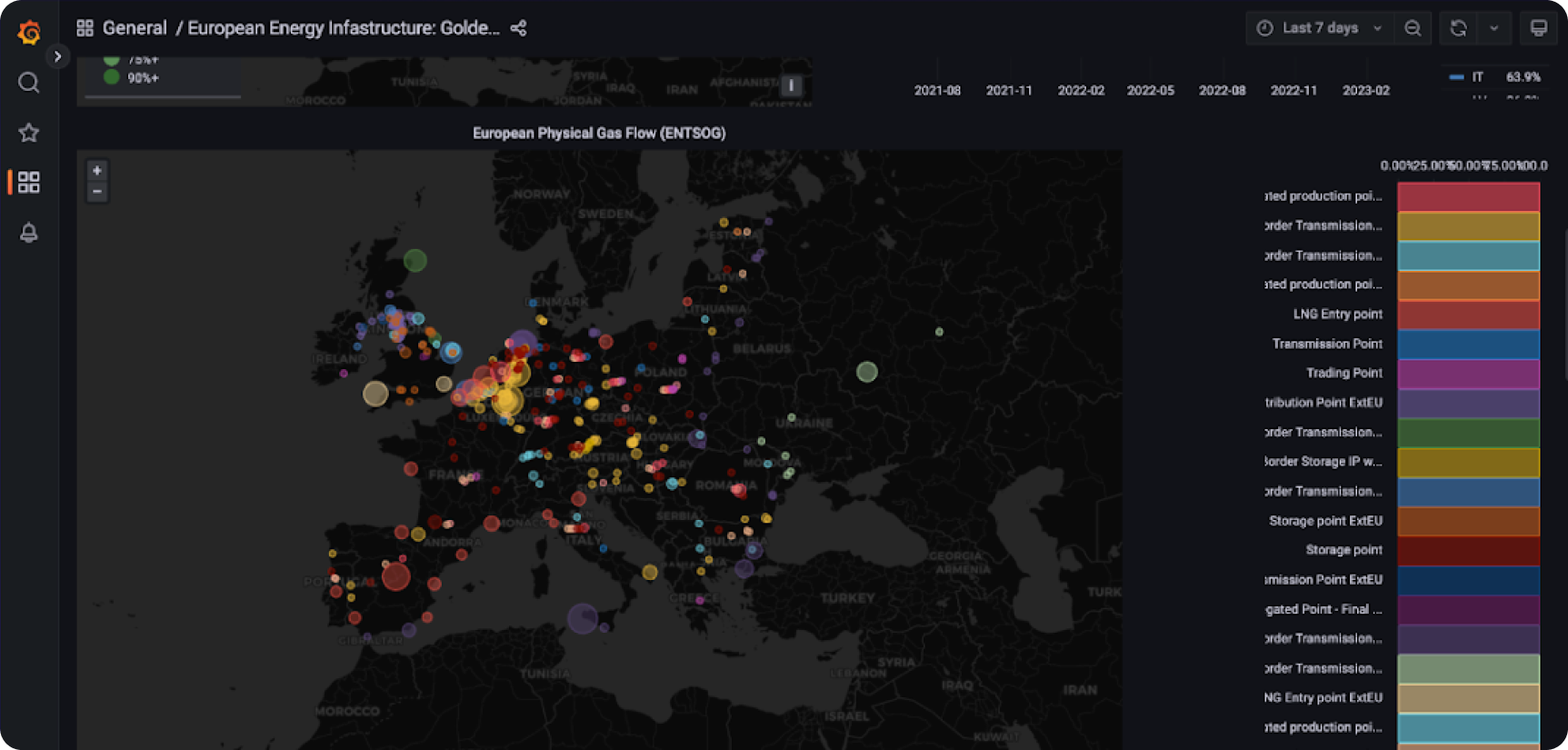Viewport: 1568px width, 750px height.
Task: Click the LNG Entry point row label
Action: coord(1338,315)
